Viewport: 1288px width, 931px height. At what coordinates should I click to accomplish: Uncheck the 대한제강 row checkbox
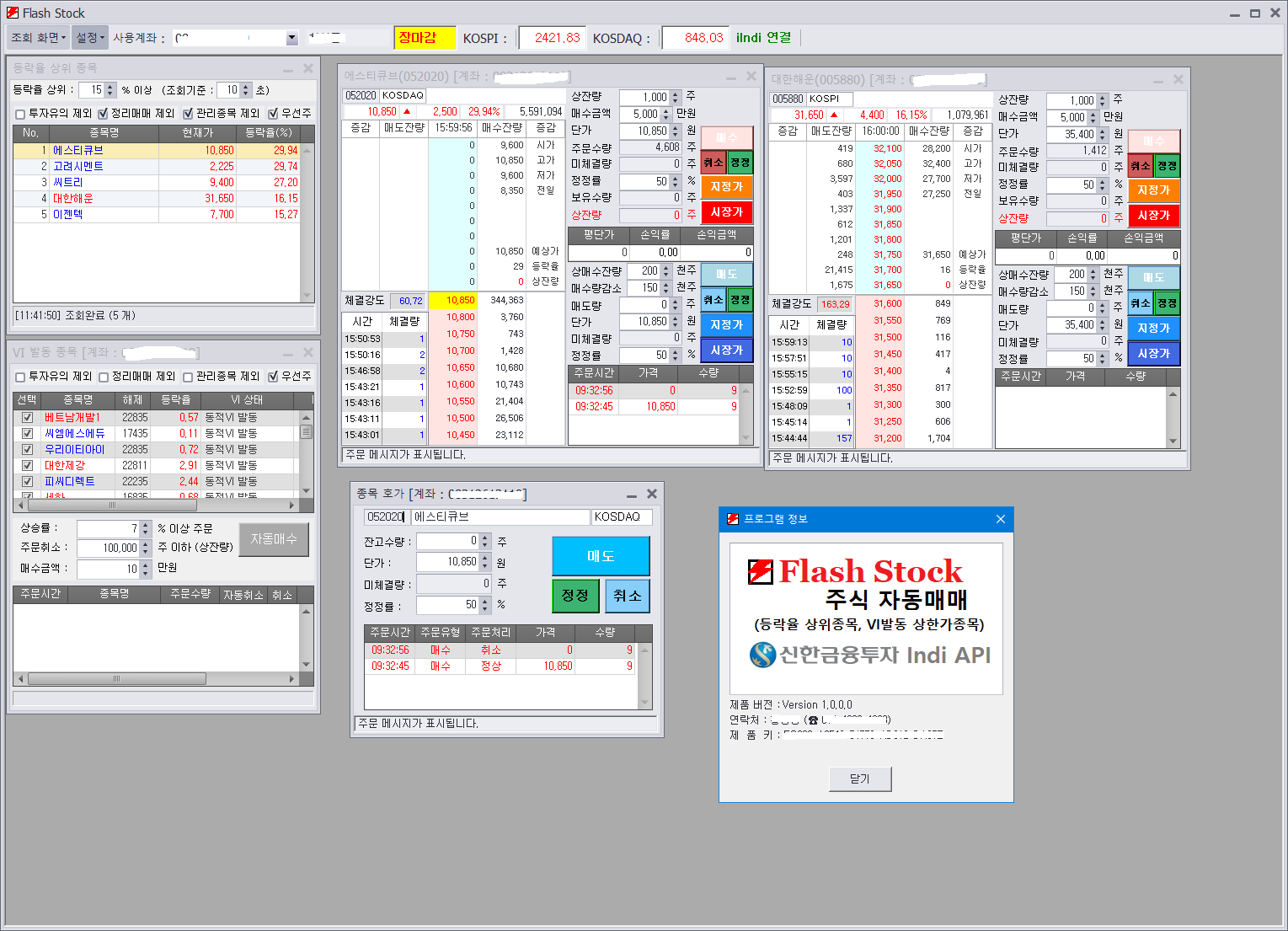coord(27,465)
